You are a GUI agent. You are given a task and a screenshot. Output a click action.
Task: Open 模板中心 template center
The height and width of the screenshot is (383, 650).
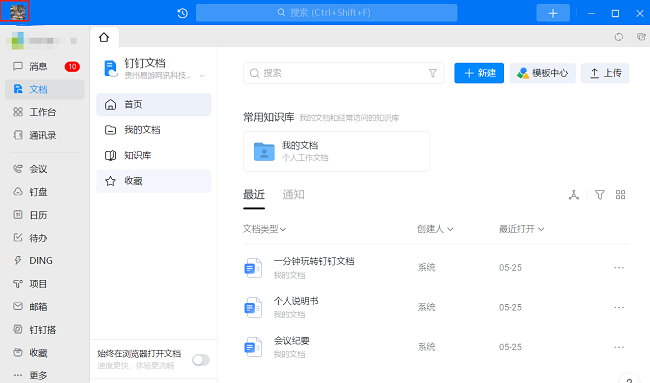coord(542,73)
